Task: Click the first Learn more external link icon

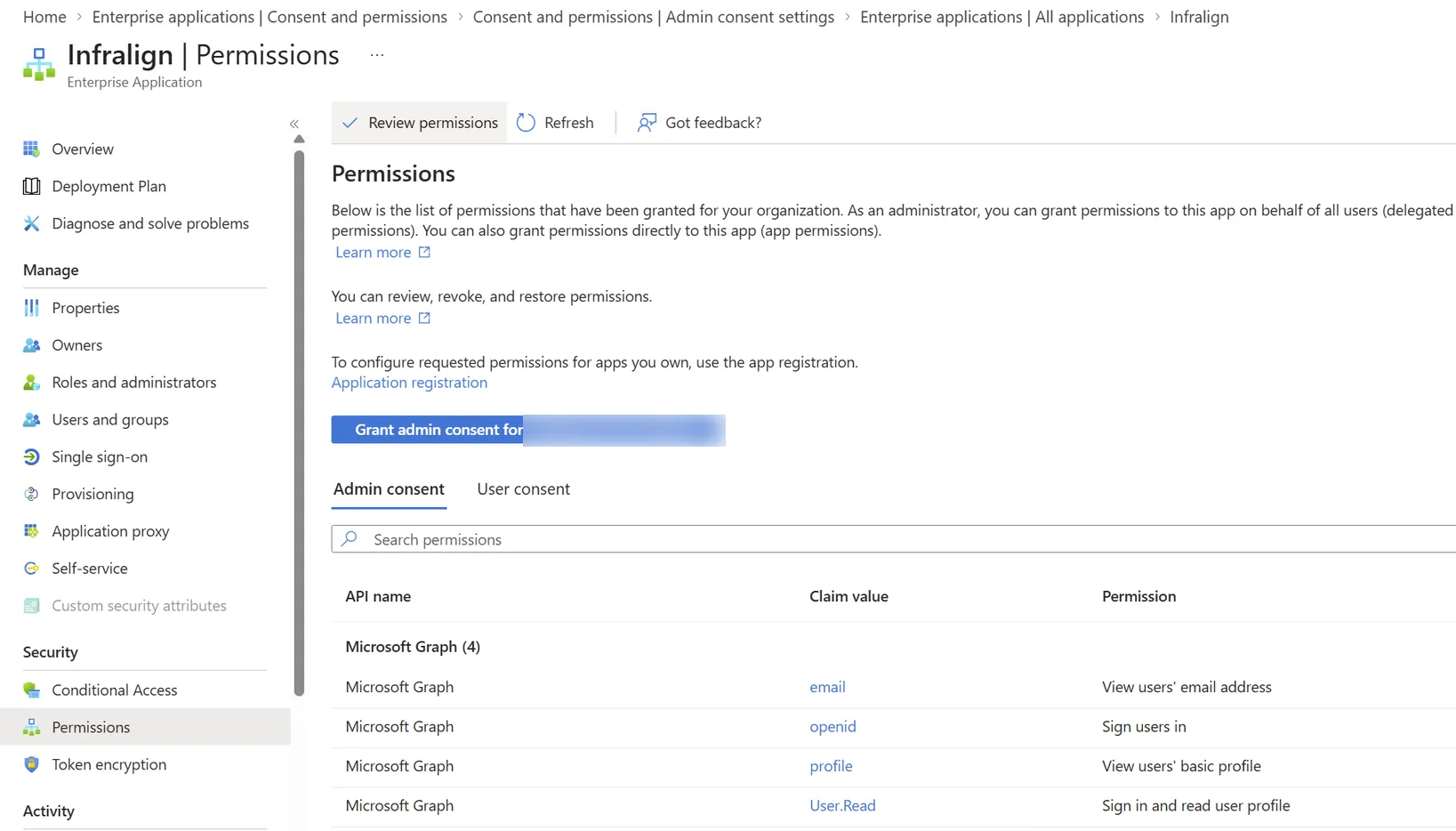Action: 424,253
